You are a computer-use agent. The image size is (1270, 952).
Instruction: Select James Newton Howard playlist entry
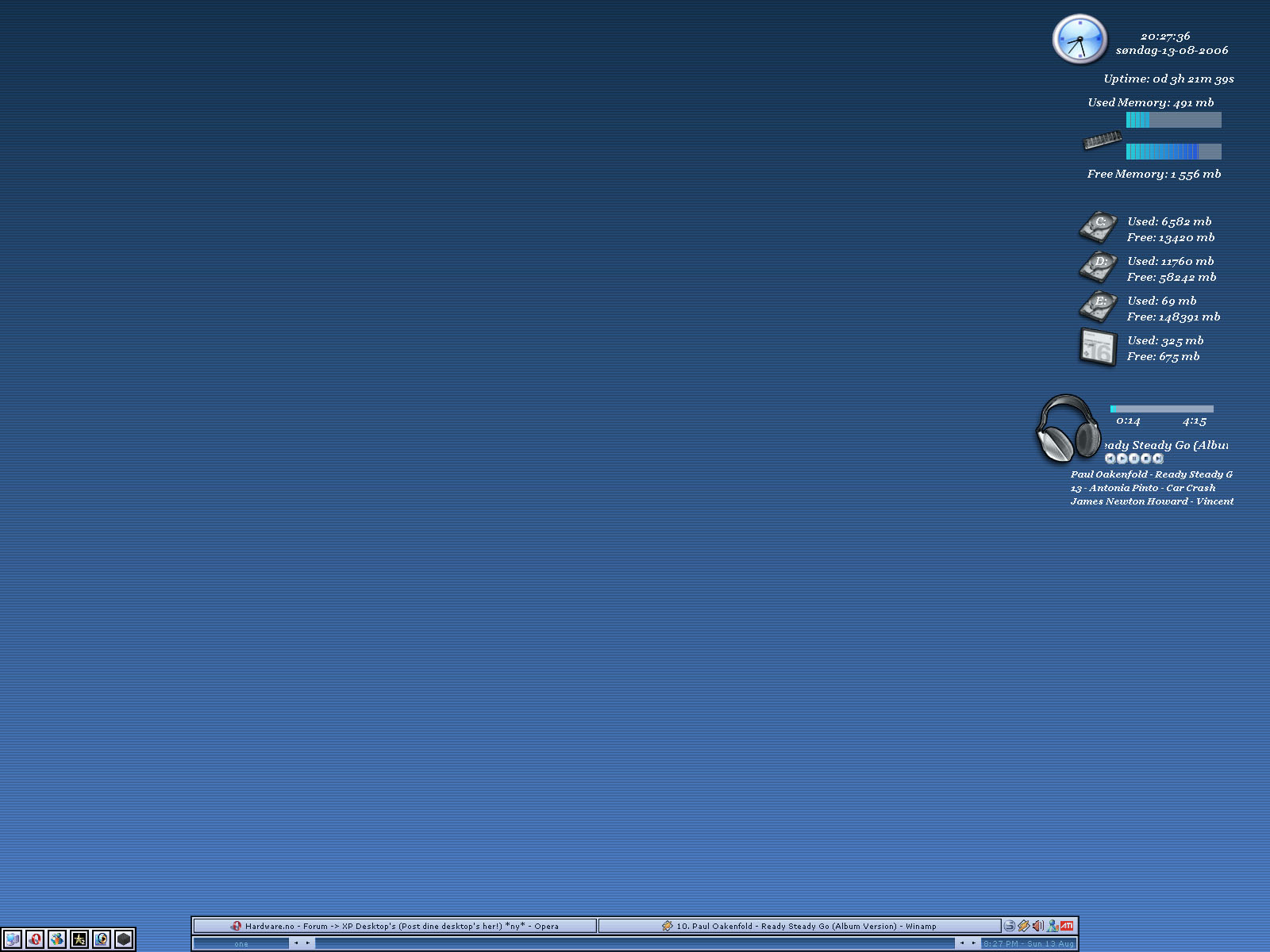(1151, 501)
